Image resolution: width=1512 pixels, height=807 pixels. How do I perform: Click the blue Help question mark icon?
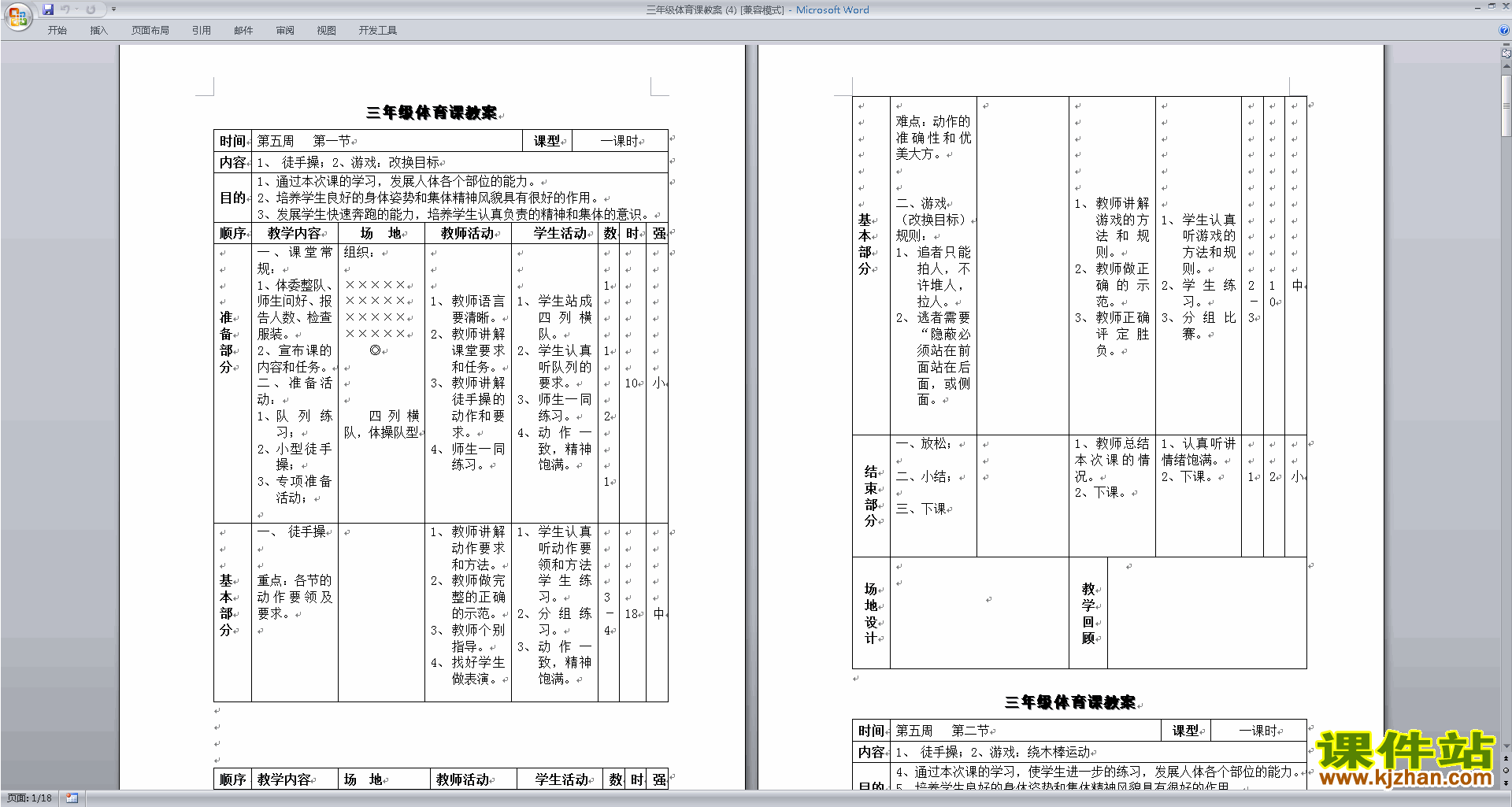point(1504,31)
